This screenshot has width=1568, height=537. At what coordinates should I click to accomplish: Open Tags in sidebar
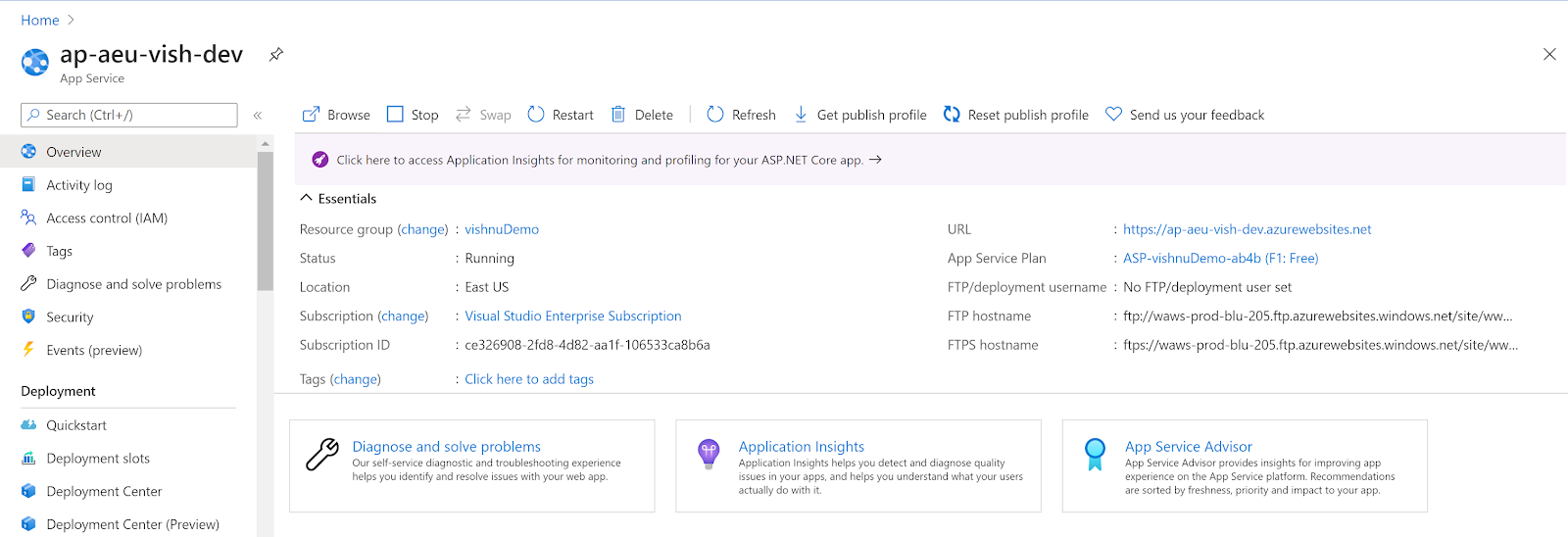pyautogui.click(x=128, y=251)
